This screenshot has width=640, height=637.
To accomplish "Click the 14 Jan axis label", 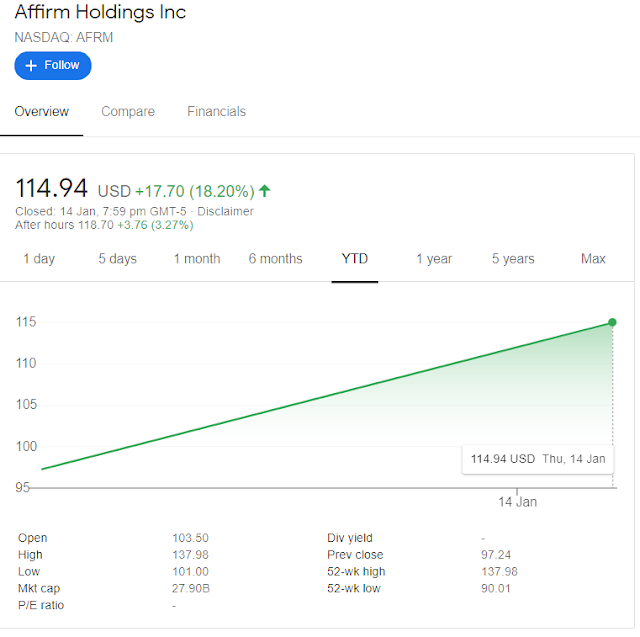I will [518, 502].
